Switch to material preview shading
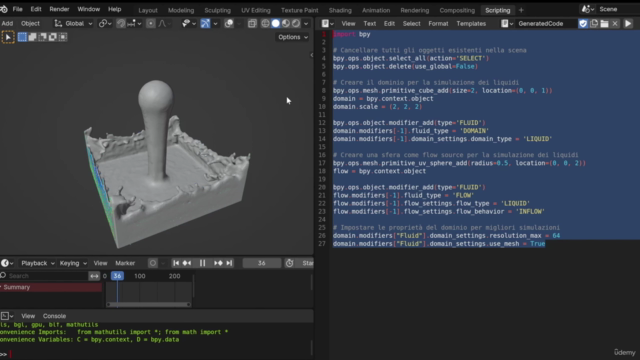The image size is (640, 360). pyautogui.click(x=286, y=24)
